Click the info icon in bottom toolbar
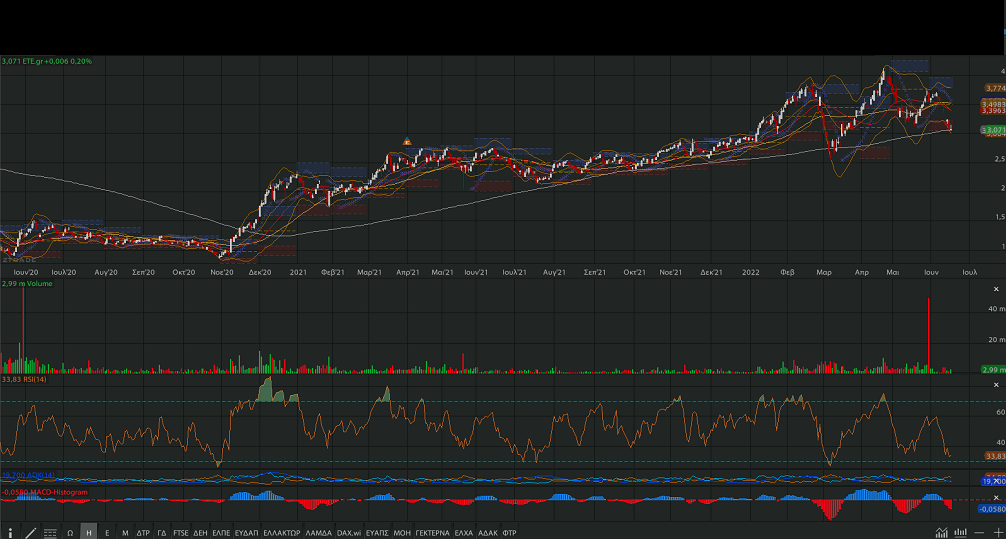This screenshot has height=540, width=1006. pos(11,533)
